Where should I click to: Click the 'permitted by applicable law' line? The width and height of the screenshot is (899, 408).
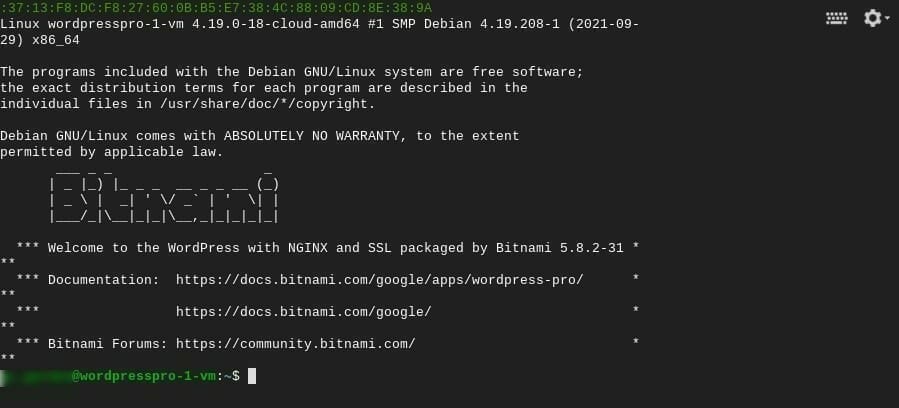click(111, 152)
